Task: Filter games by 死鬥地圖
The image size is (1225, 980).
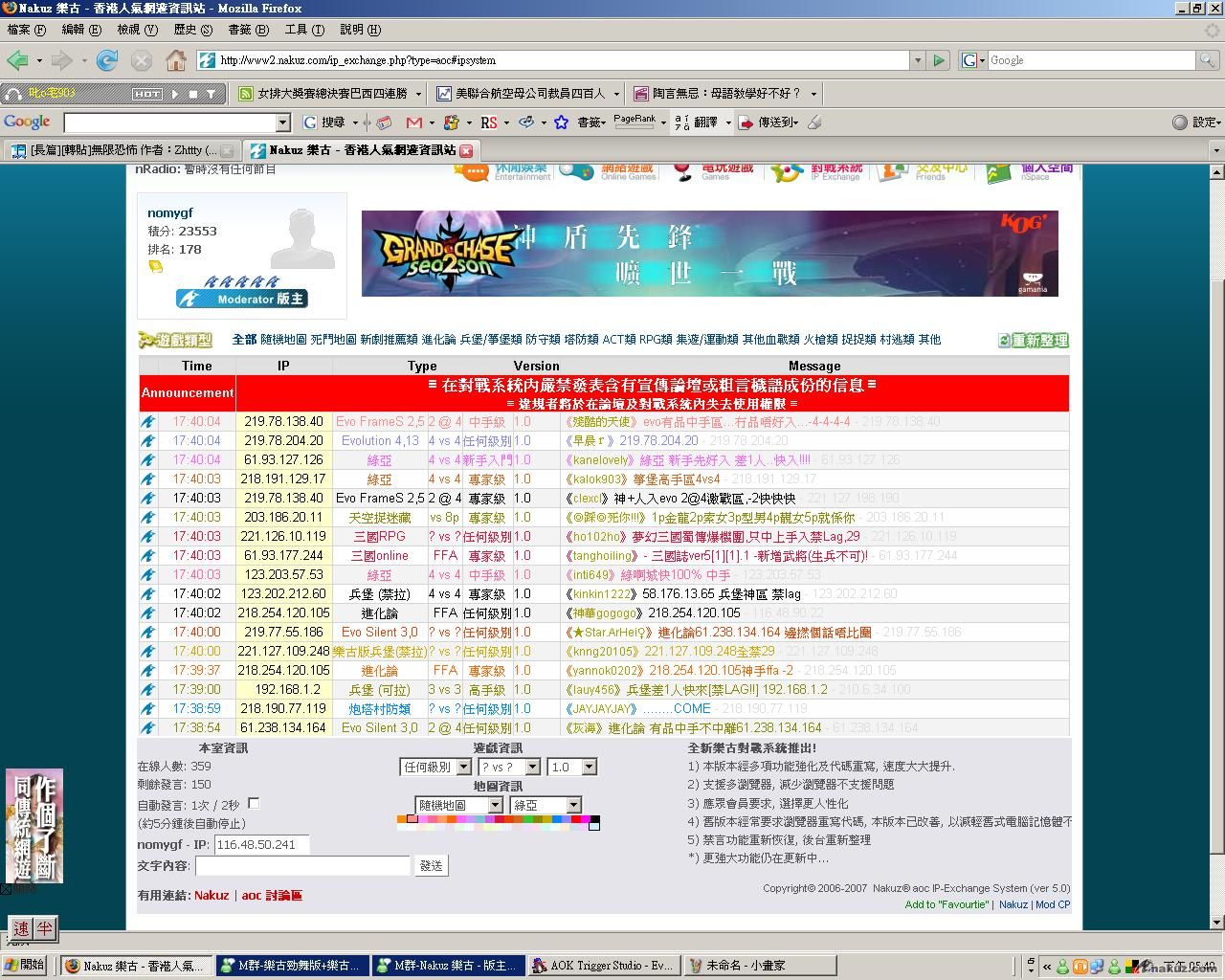Action: click(x=333, y=340)
